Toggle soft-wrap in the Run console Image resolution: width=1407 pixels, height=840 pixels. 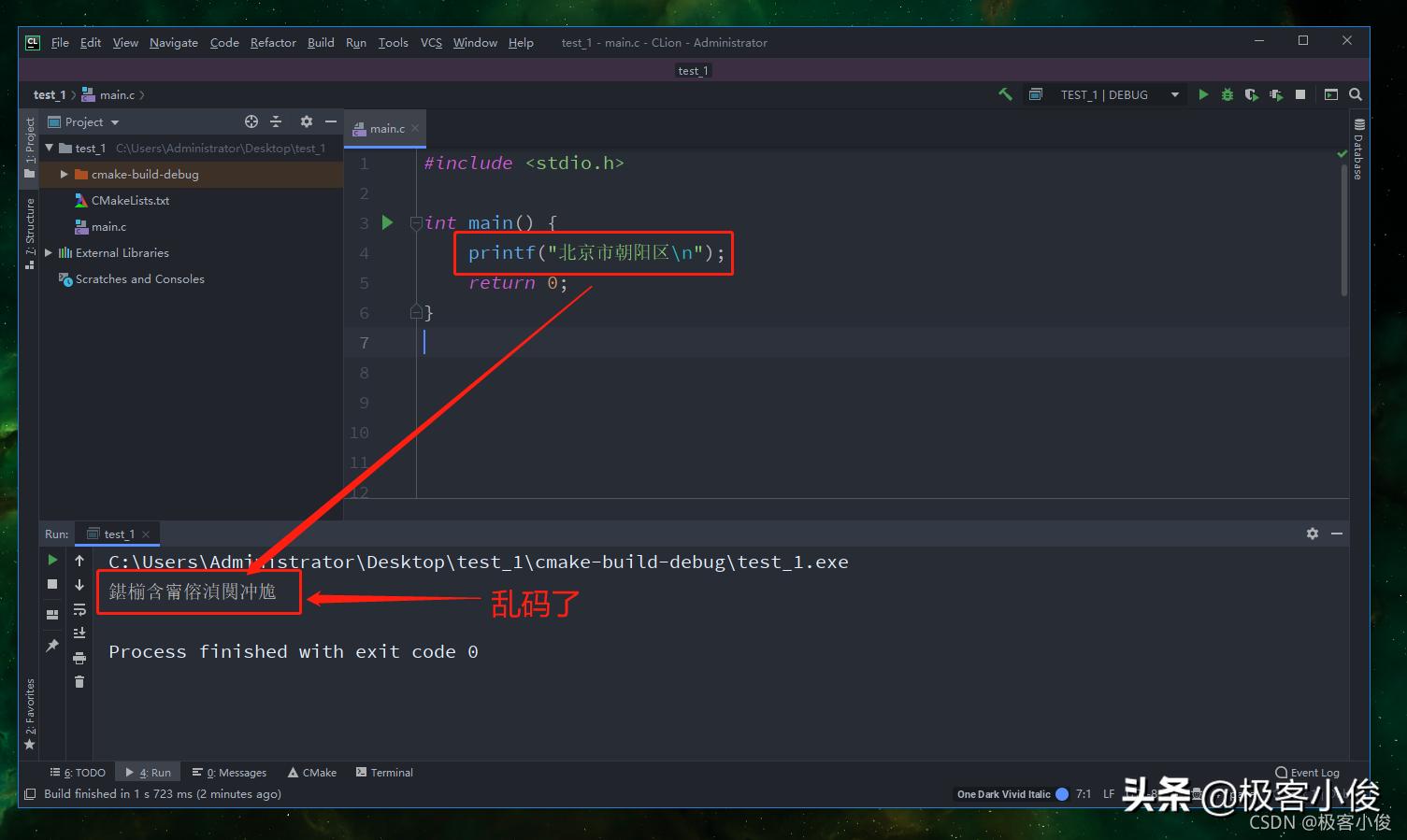point(79,609)
